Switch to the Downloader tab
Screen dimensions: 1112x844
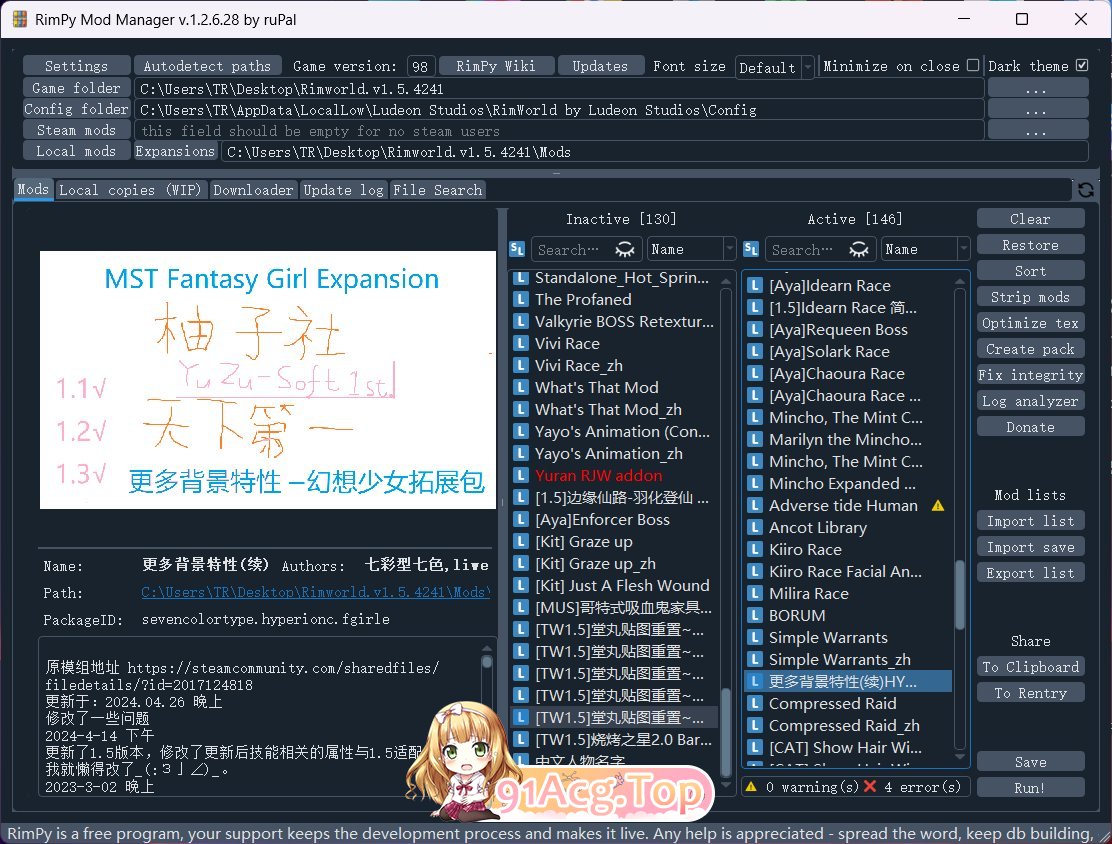(254, 190)
